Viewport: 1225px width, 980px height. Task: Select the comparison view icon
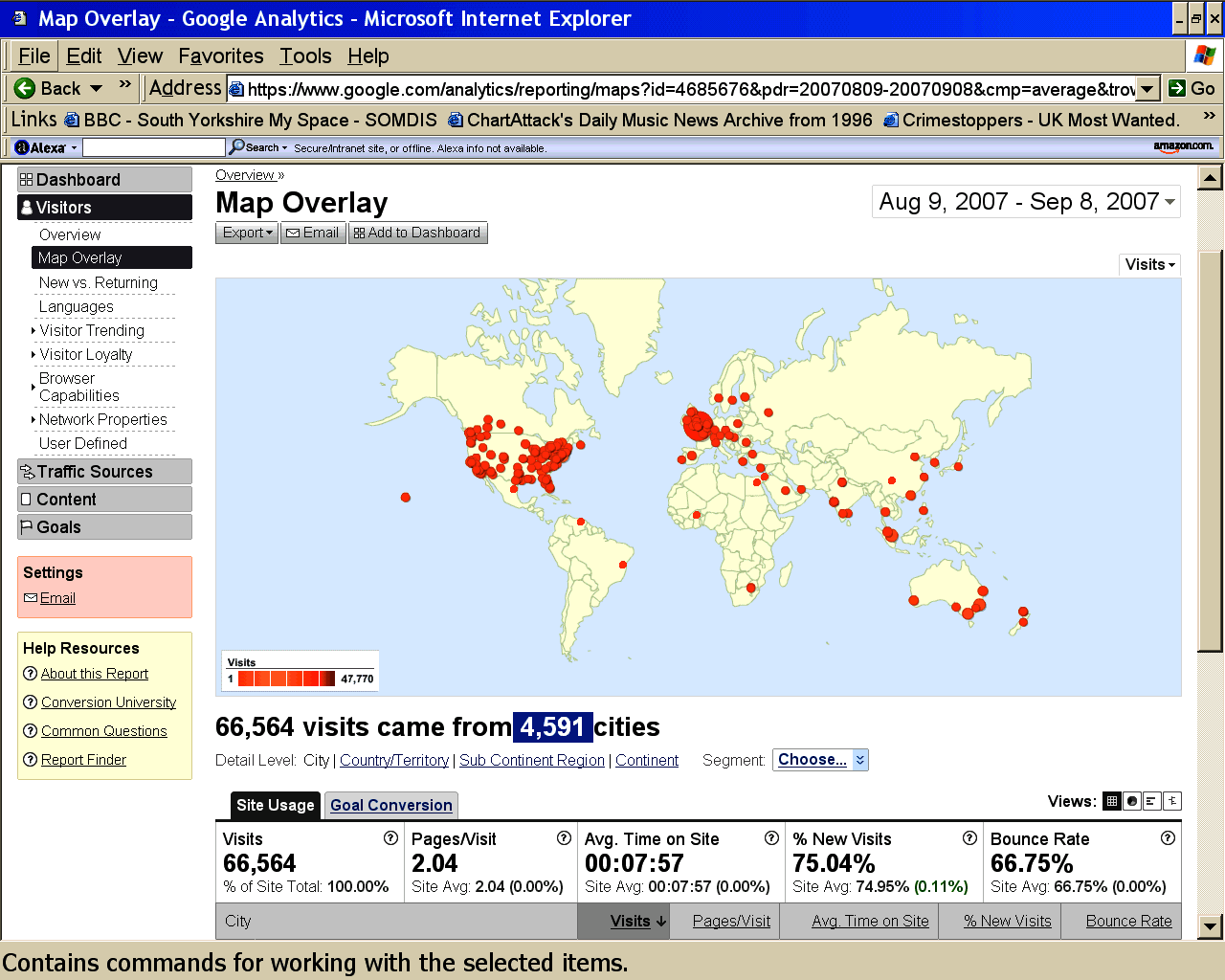point(1172,801)
